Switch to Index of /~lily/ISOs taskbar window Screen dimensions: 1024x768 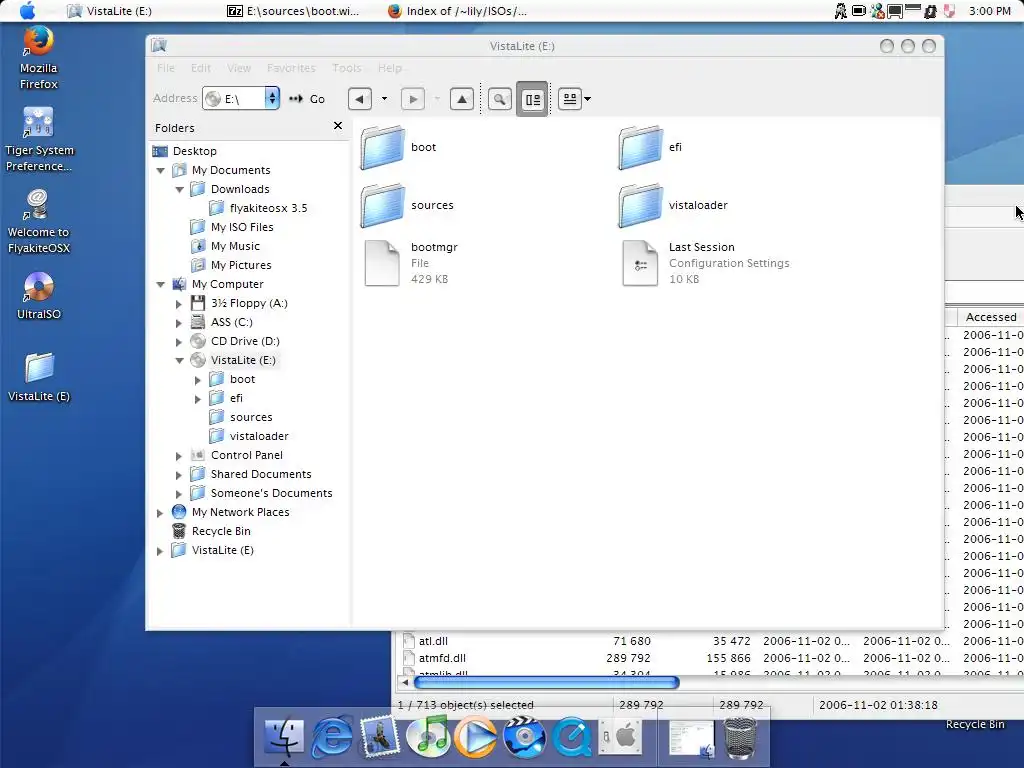pyautogui.click(x=457, y=11)
